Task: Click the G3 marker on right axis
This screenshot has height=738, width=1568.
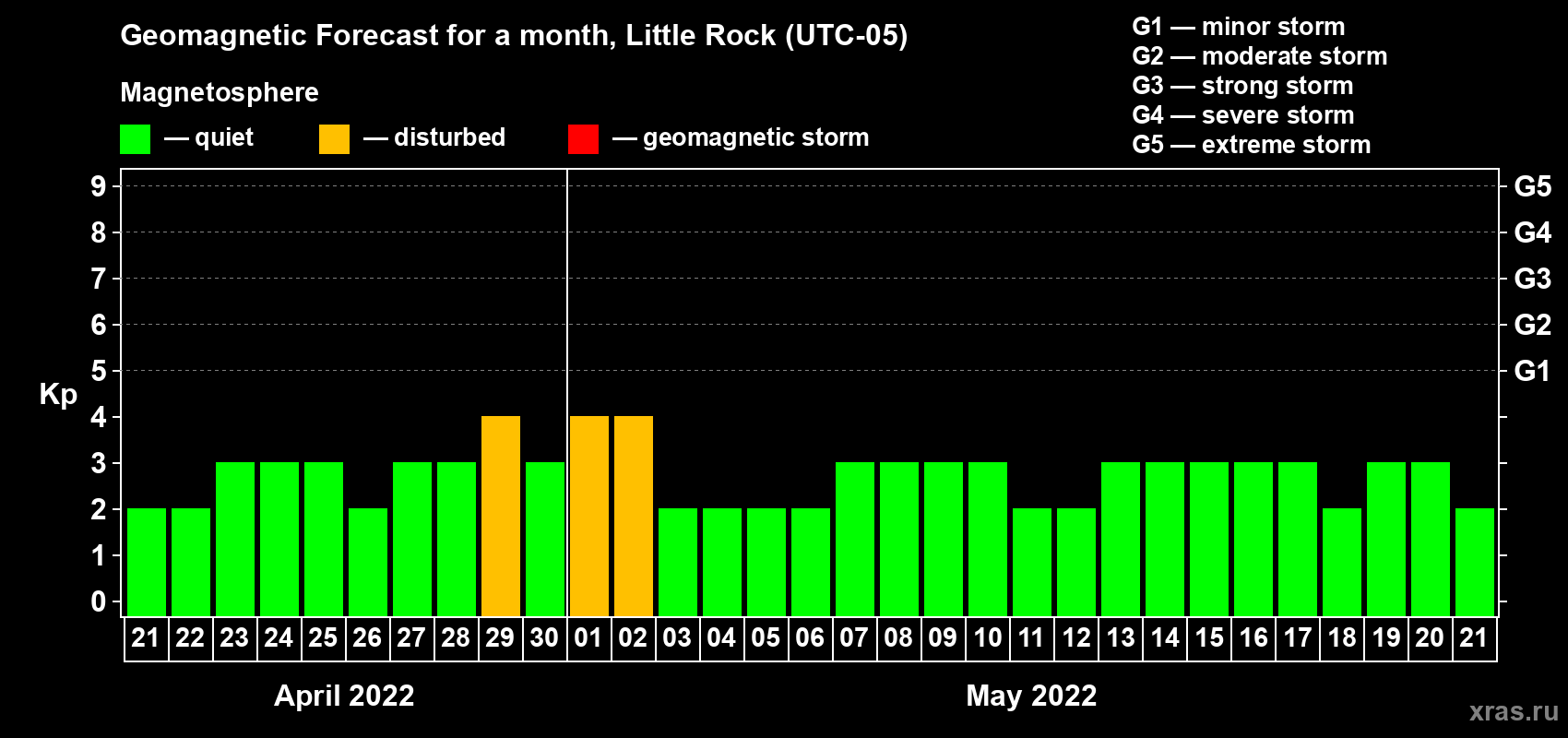Action: pos(1533,279)
